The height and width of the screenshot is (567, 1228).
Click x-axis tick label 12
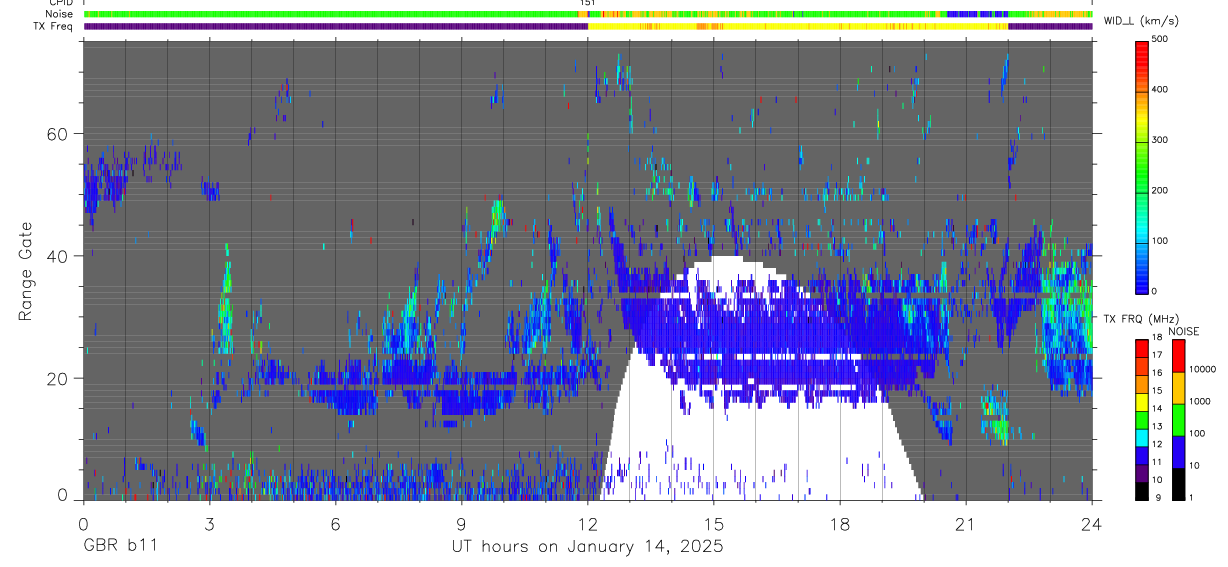click(587, 523)
